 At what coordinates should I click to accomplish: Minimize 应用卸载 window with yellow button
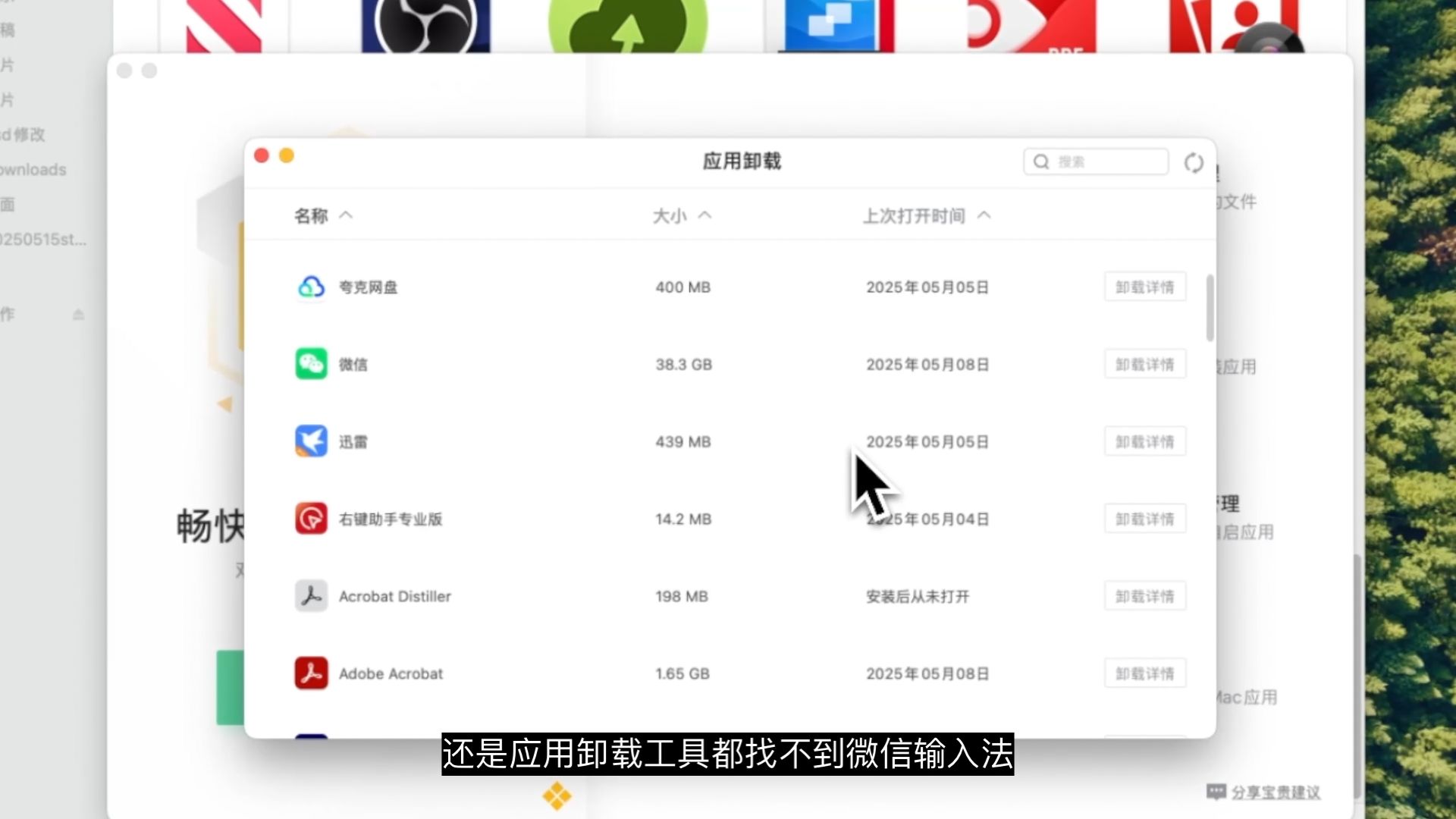(x=287, y=155)
